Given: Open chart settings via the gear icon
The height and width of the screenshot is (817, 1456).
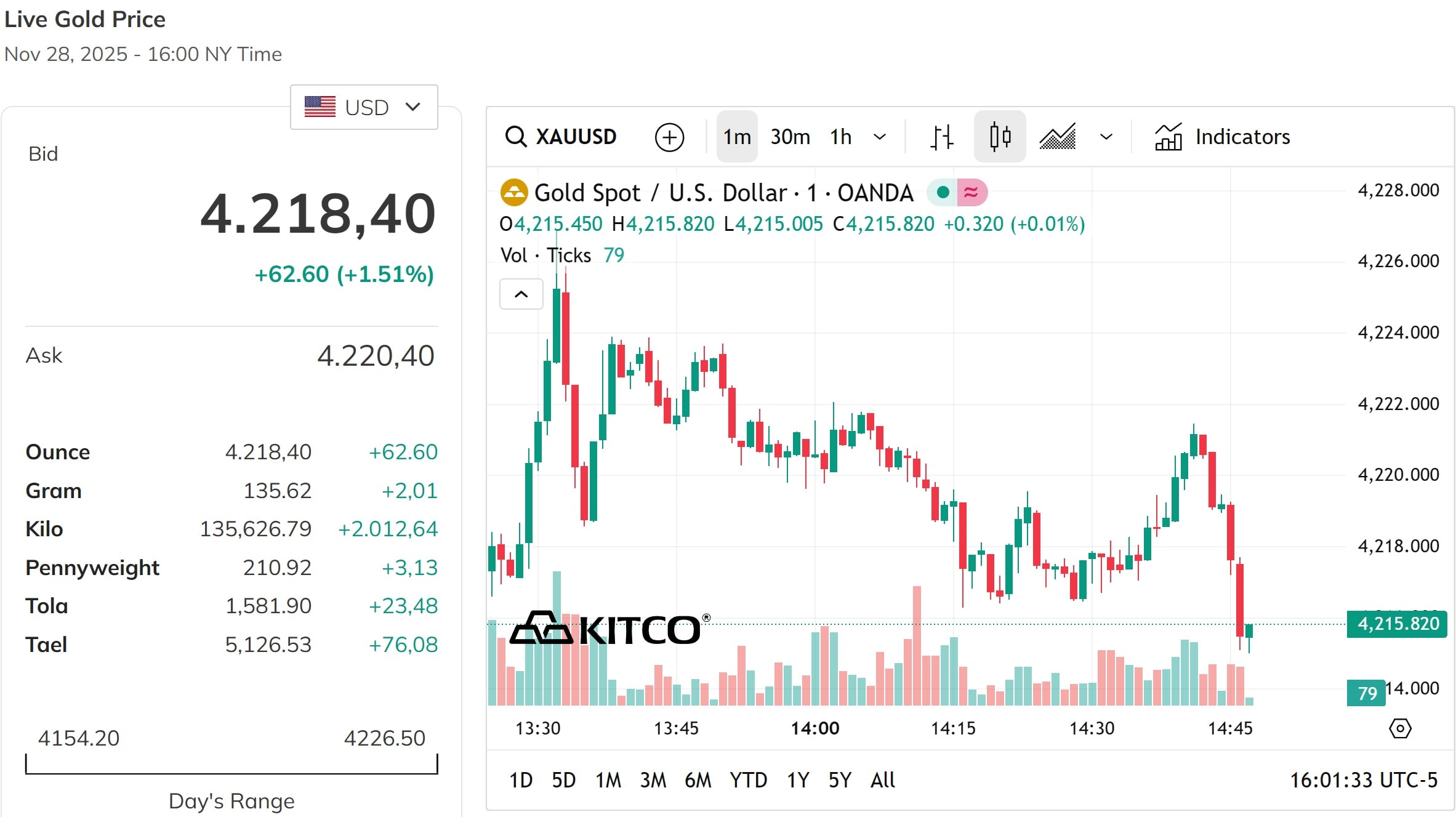Looking at the screenshot, I should 1401,729.
